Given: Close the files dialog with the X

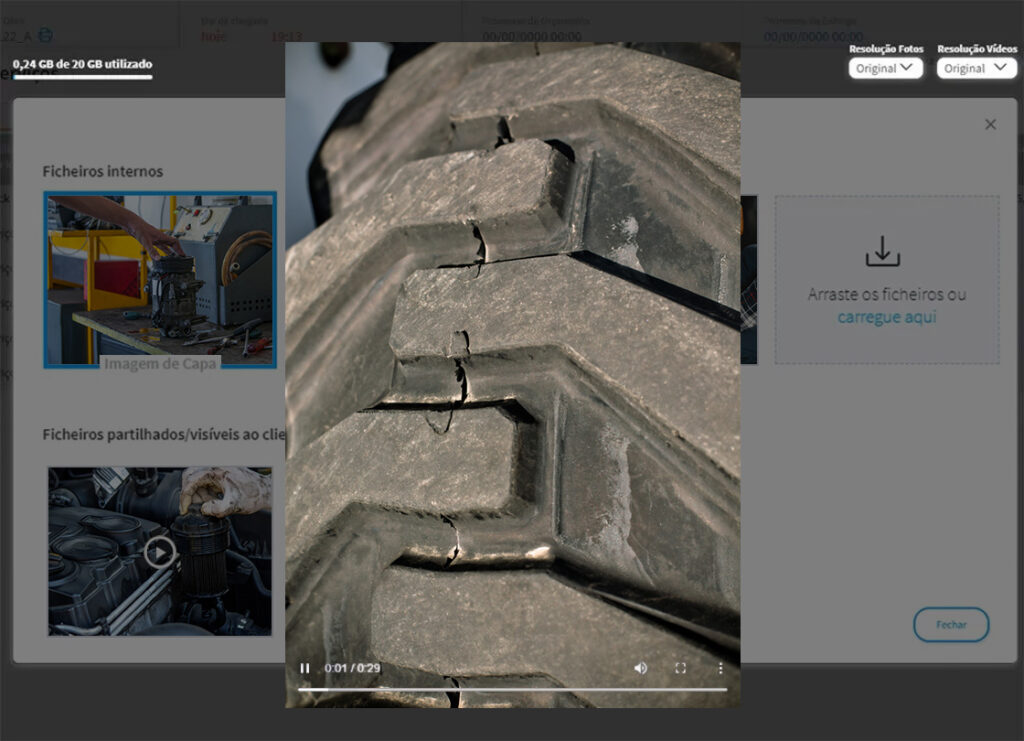Looking at the screenshot, I should click(990, 125).
